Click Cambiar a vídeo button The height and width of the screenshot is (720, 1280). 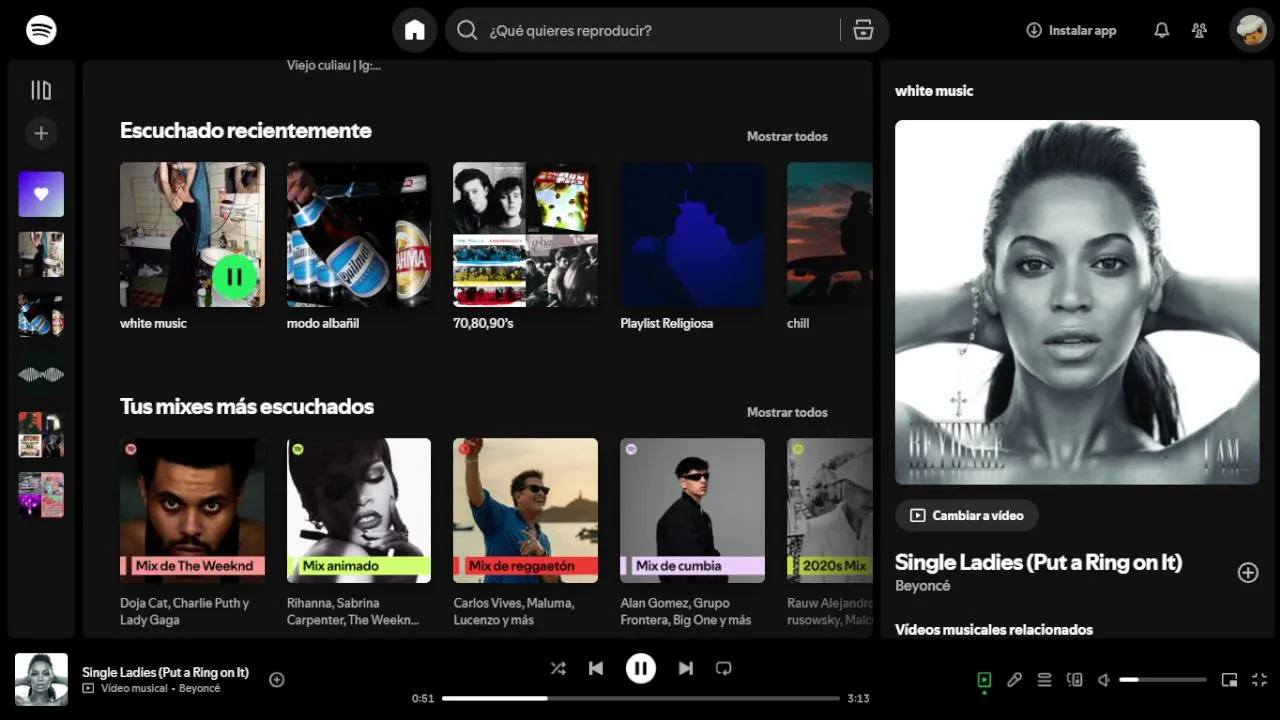tap(967, 515)
